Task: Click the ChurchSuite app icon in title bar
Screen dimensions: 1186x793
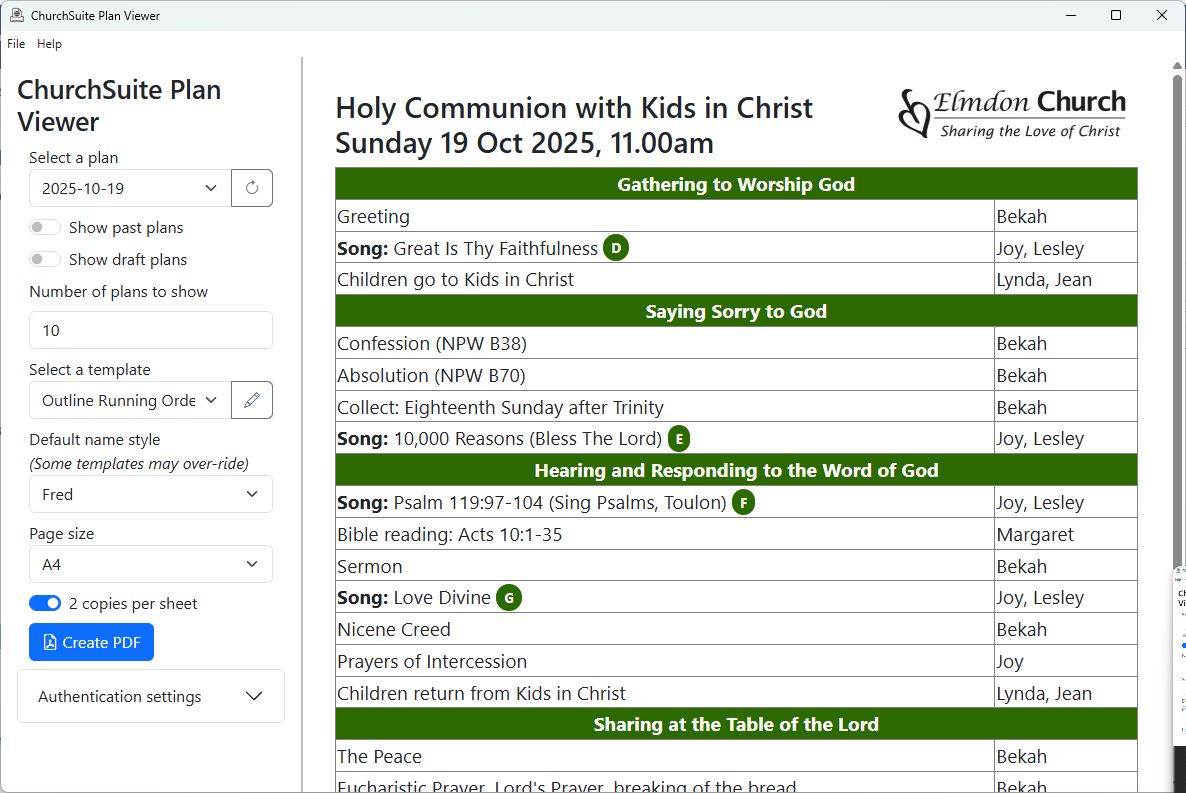Action: pos(17,16)
